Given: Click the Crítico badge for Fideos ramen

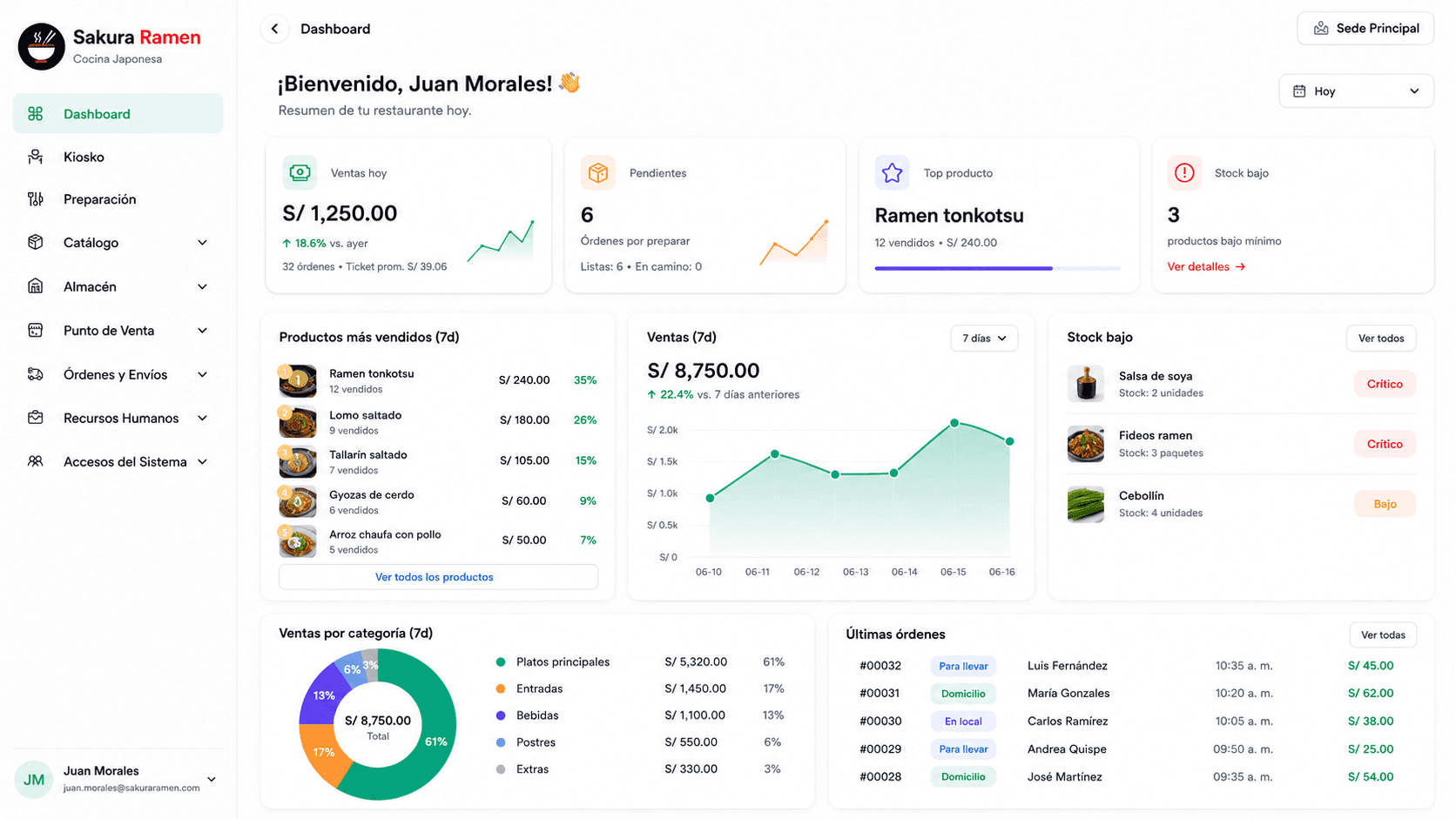Looking at the screenshot, I should click(1385, 444).
